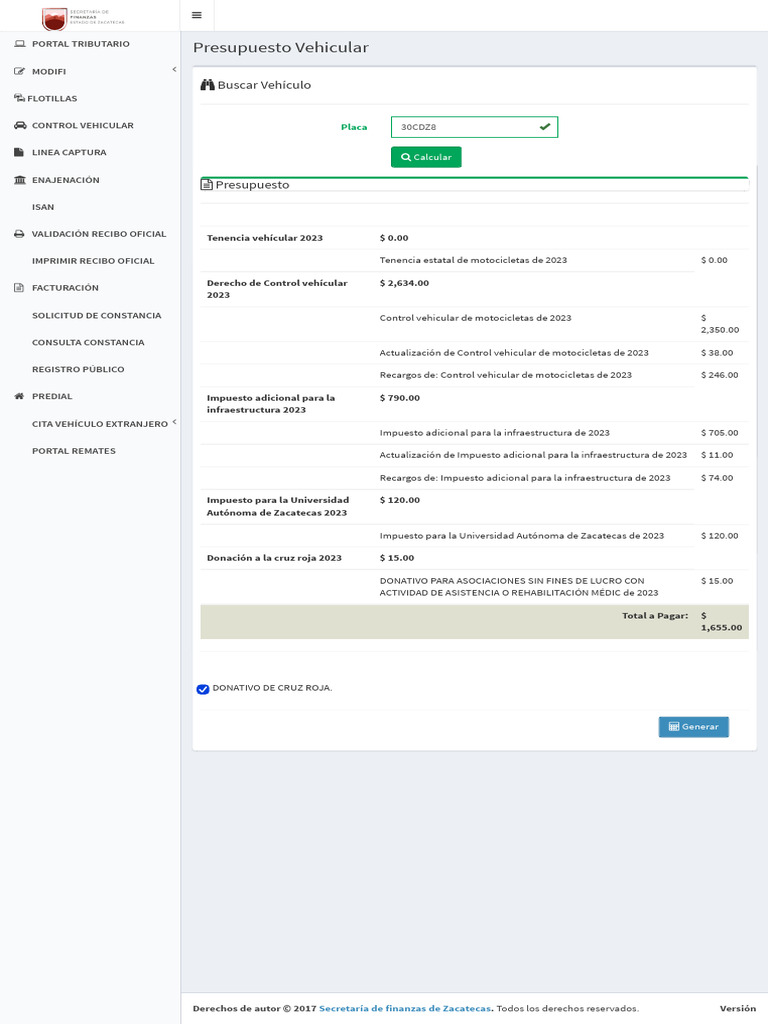This screenshot has width=768, height=1024.
Task: Click Impuesto para la Universidad Autónoma label
Action: tap(278, 506)
